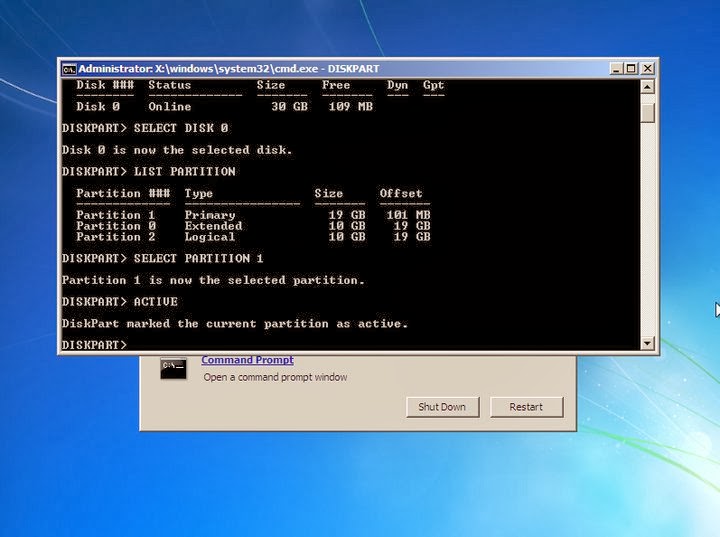
Task: Click the '109 MB' free space value
Action: 351,107
